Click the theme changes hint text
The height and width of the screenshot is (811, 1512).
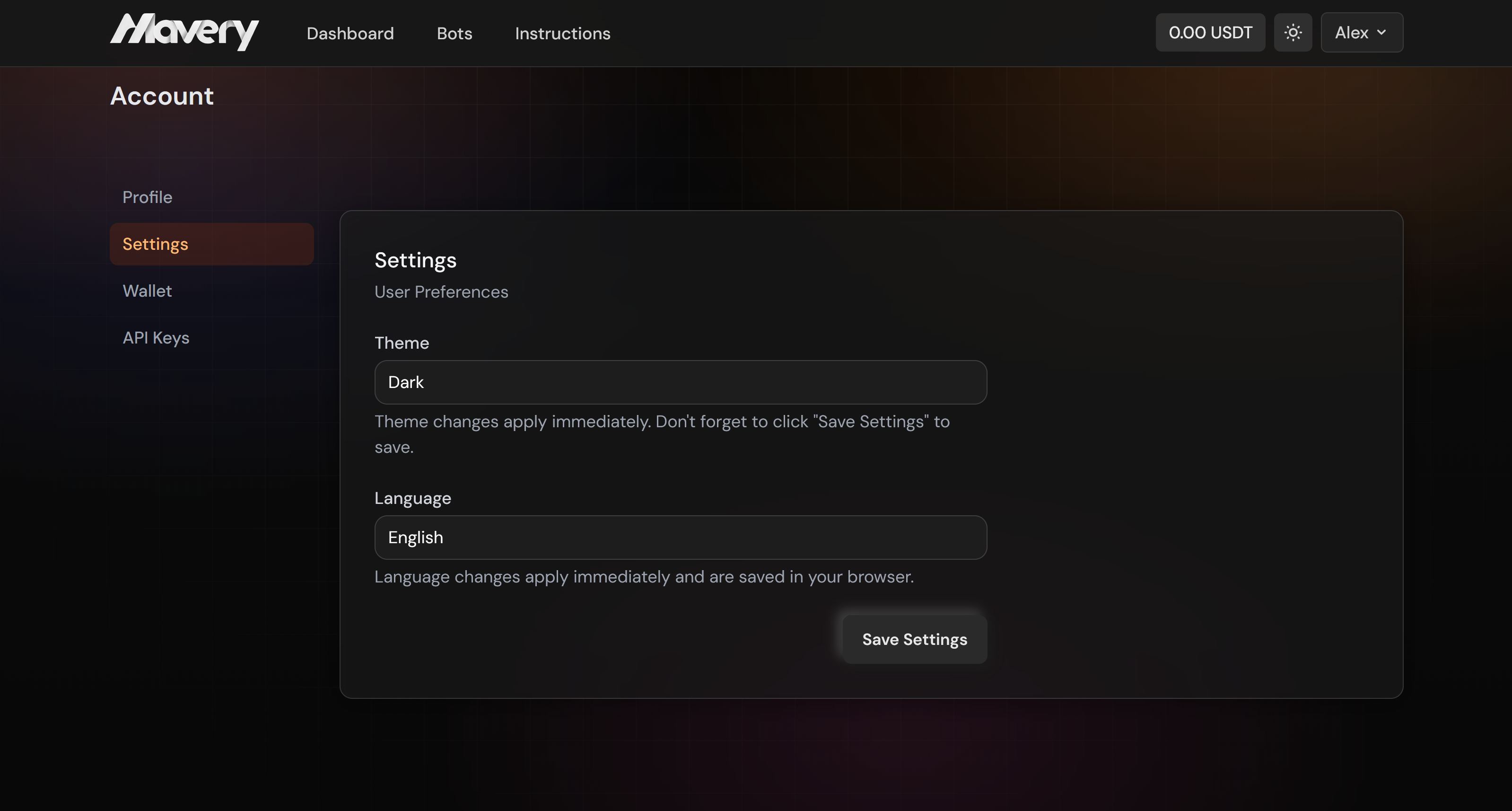click(662, 434)
